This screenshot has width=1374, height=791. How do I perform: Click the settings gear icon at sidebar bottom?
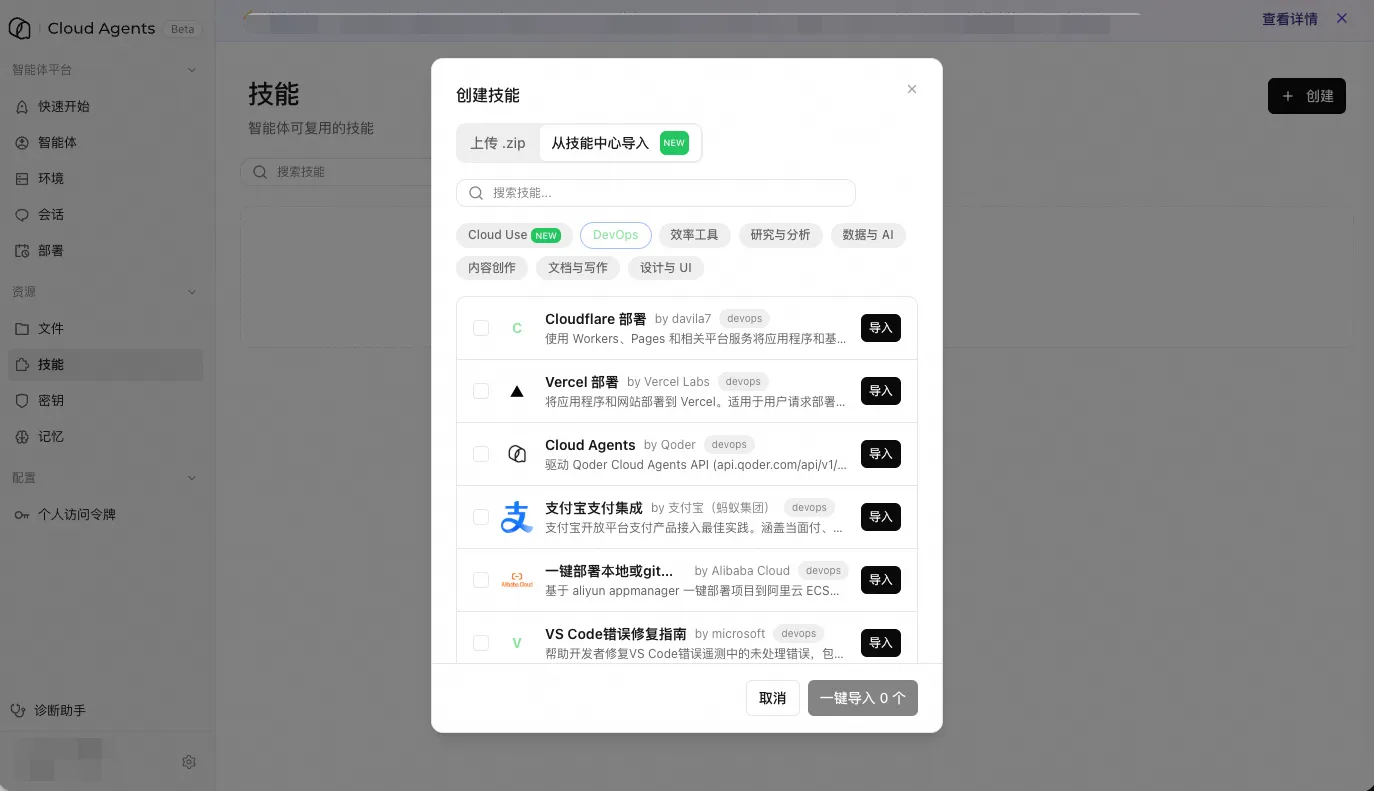click(189, 762)
